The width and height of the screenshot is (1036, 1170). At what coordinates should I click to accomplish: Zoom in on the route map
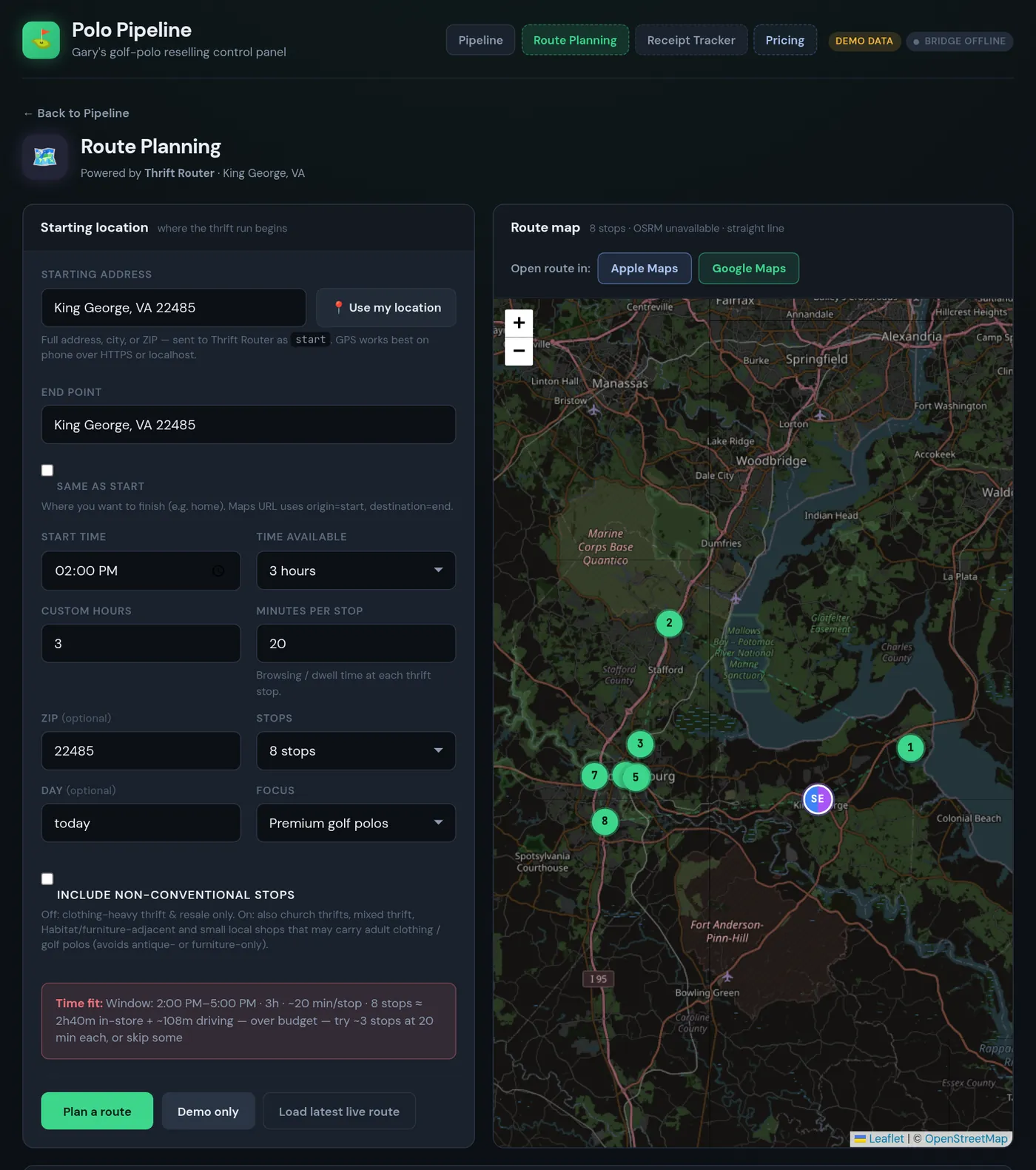click(x=519, y=323)
